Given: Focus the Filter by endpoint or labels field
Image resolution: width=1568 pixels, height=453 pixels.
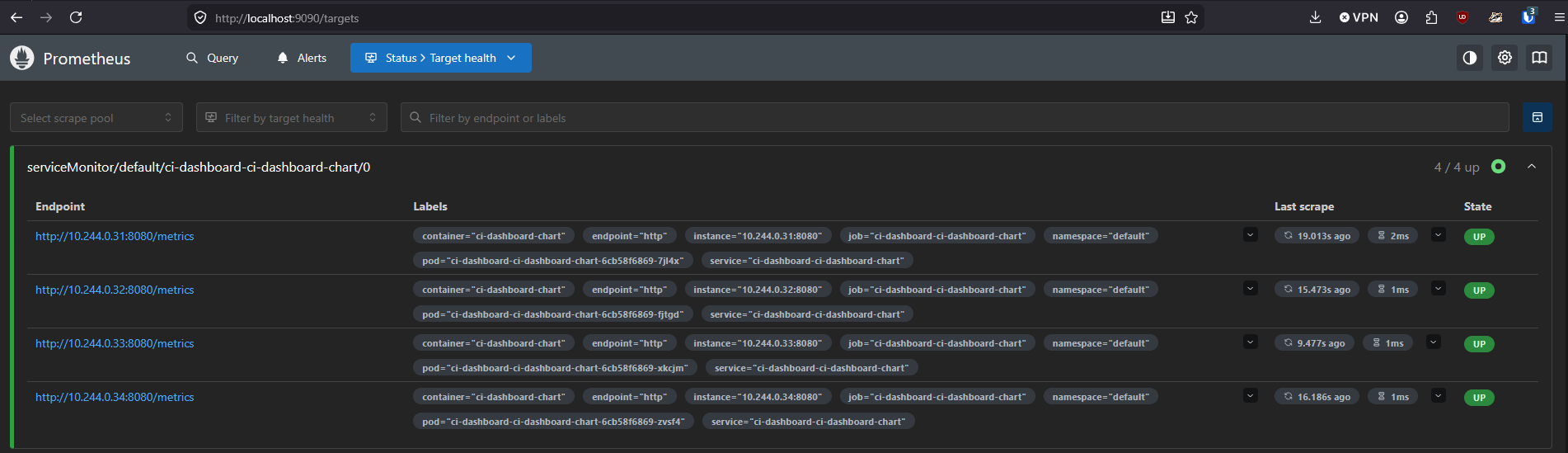Looking at the screenshot, I should 955,118.
